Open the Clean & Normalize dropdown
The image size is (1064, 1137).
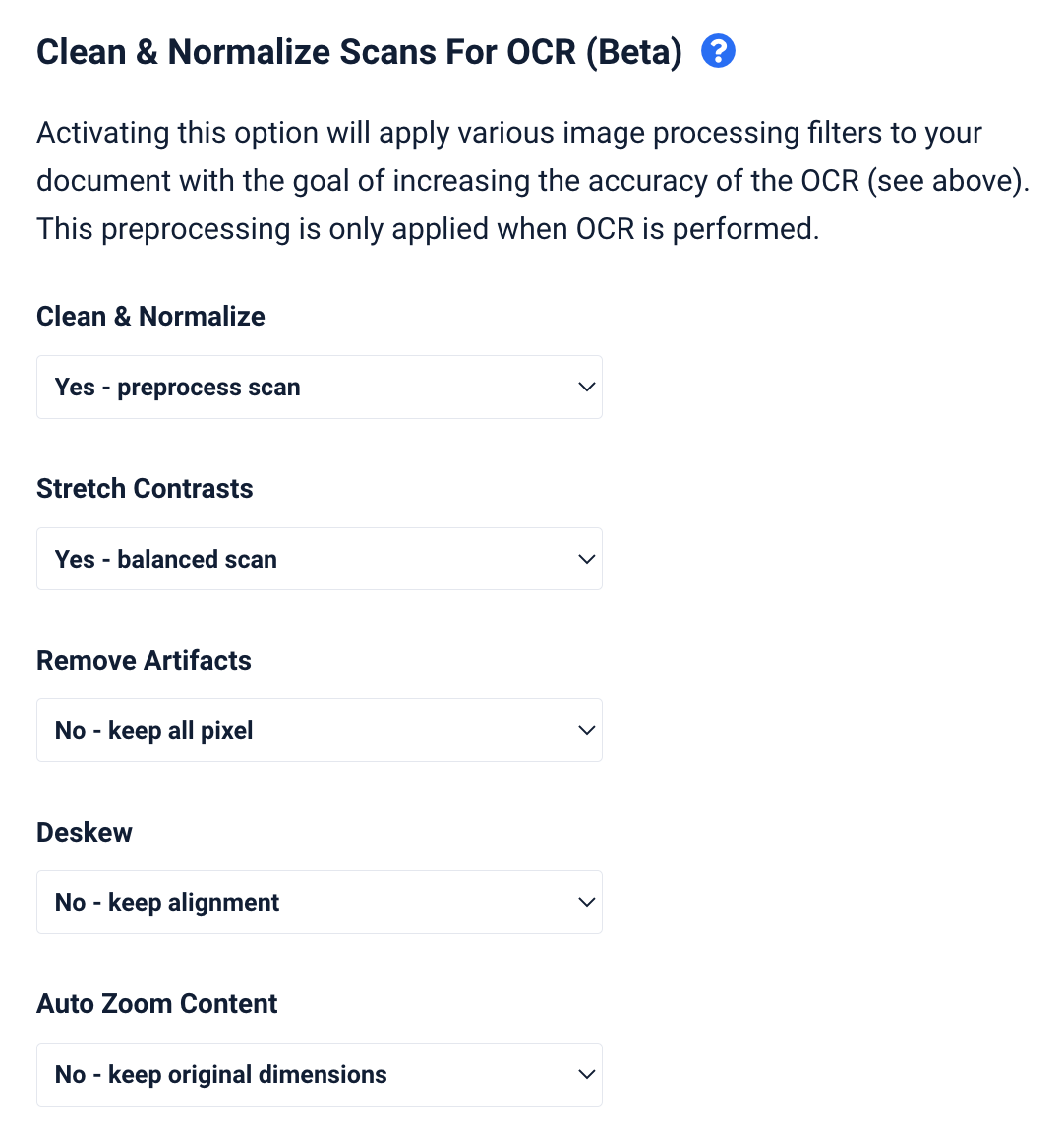(320, 388)
